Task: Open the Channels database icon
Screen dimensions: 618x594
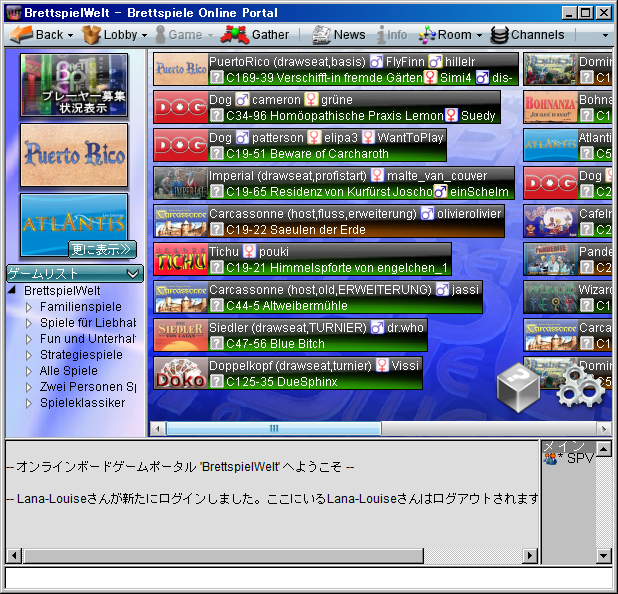Action: click(500, 35)
